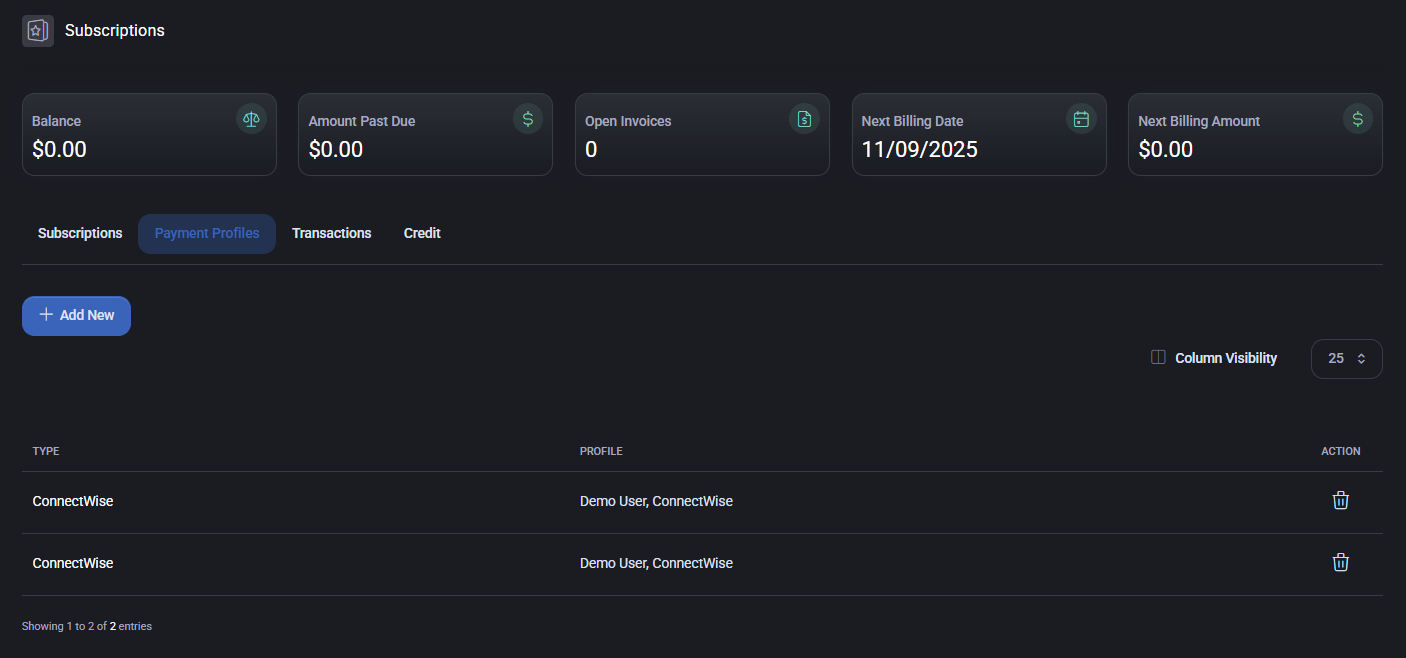The height and width of the screenshot is (658, 1406).
Task: Select the Payment Profiles tab
Action: (207, 234)
